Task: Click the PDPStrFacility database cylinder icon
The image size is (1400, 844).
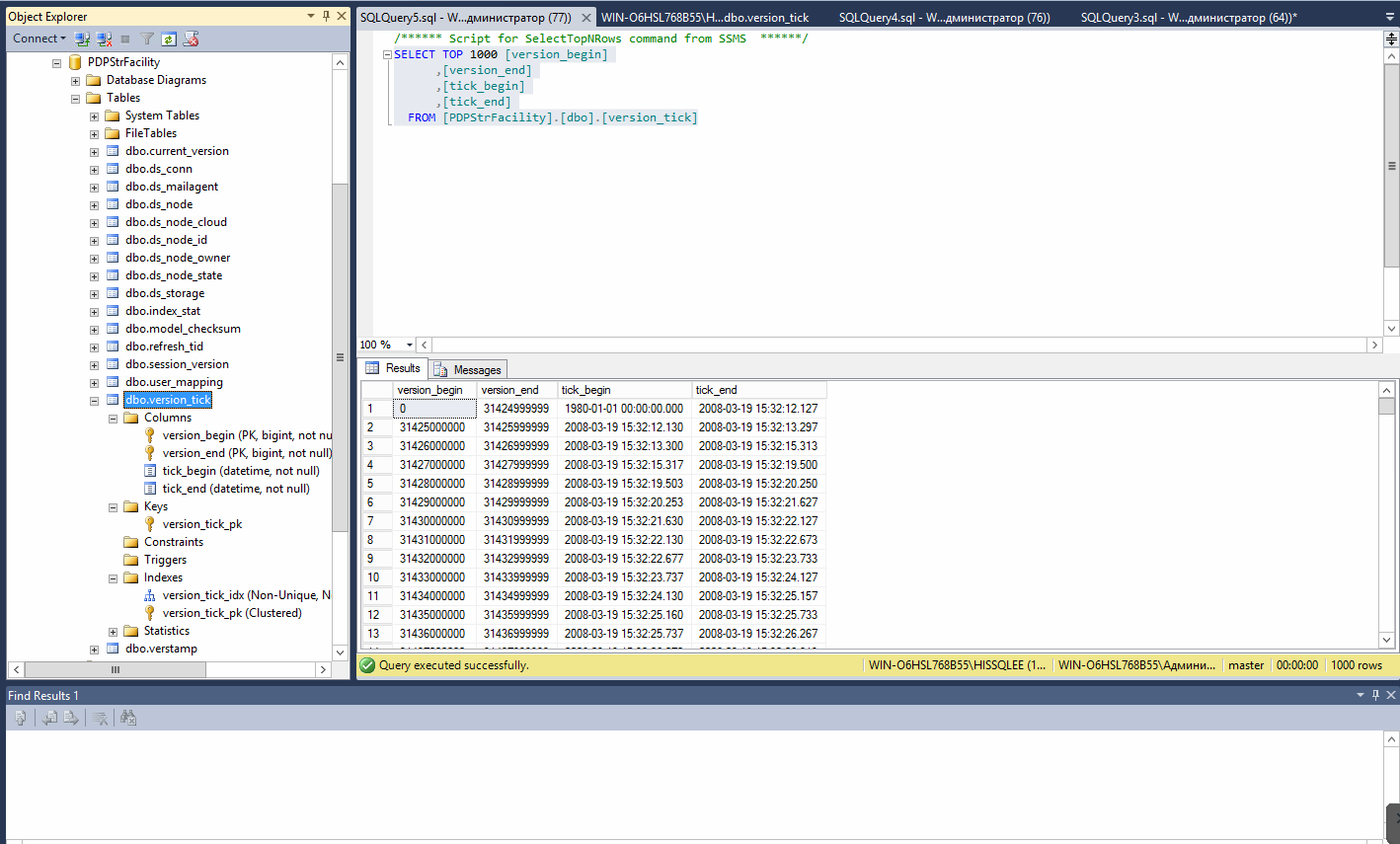Action: [x=75, y=62]
